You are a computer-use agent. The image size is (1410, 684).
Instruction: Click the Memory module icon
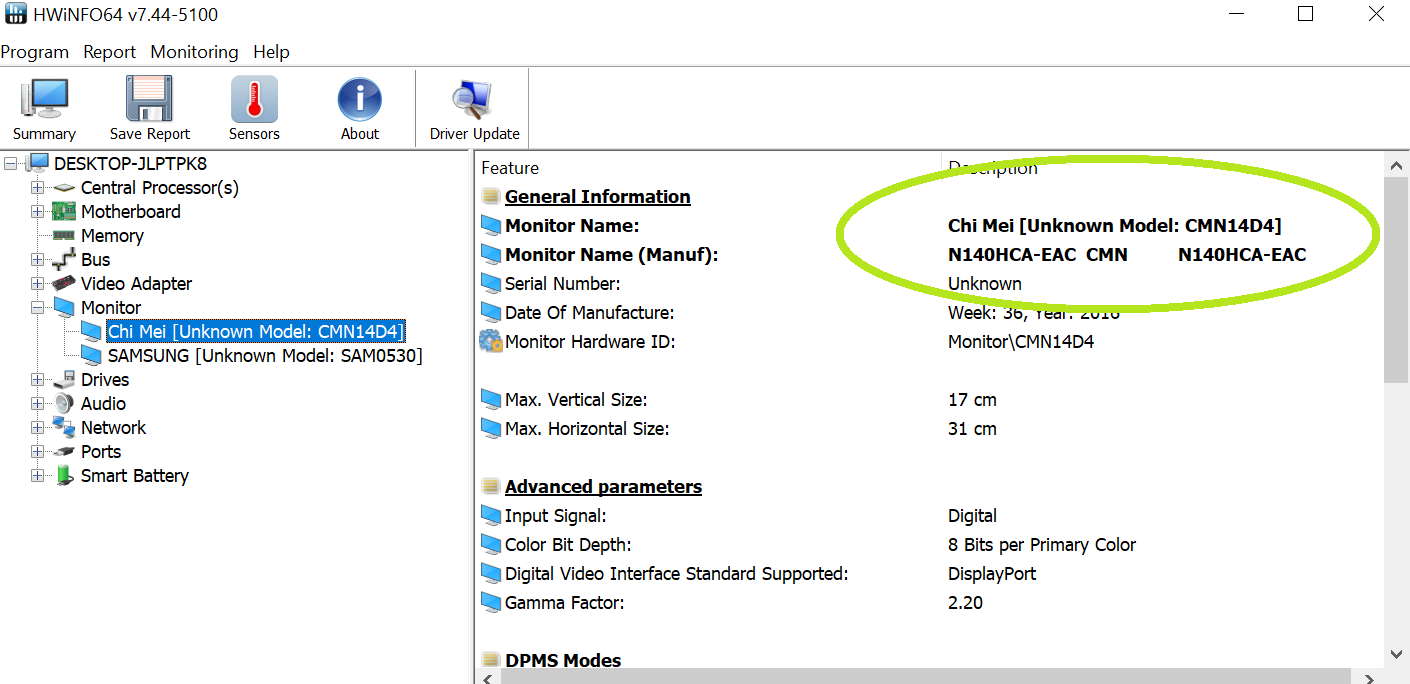pos(64,236)
